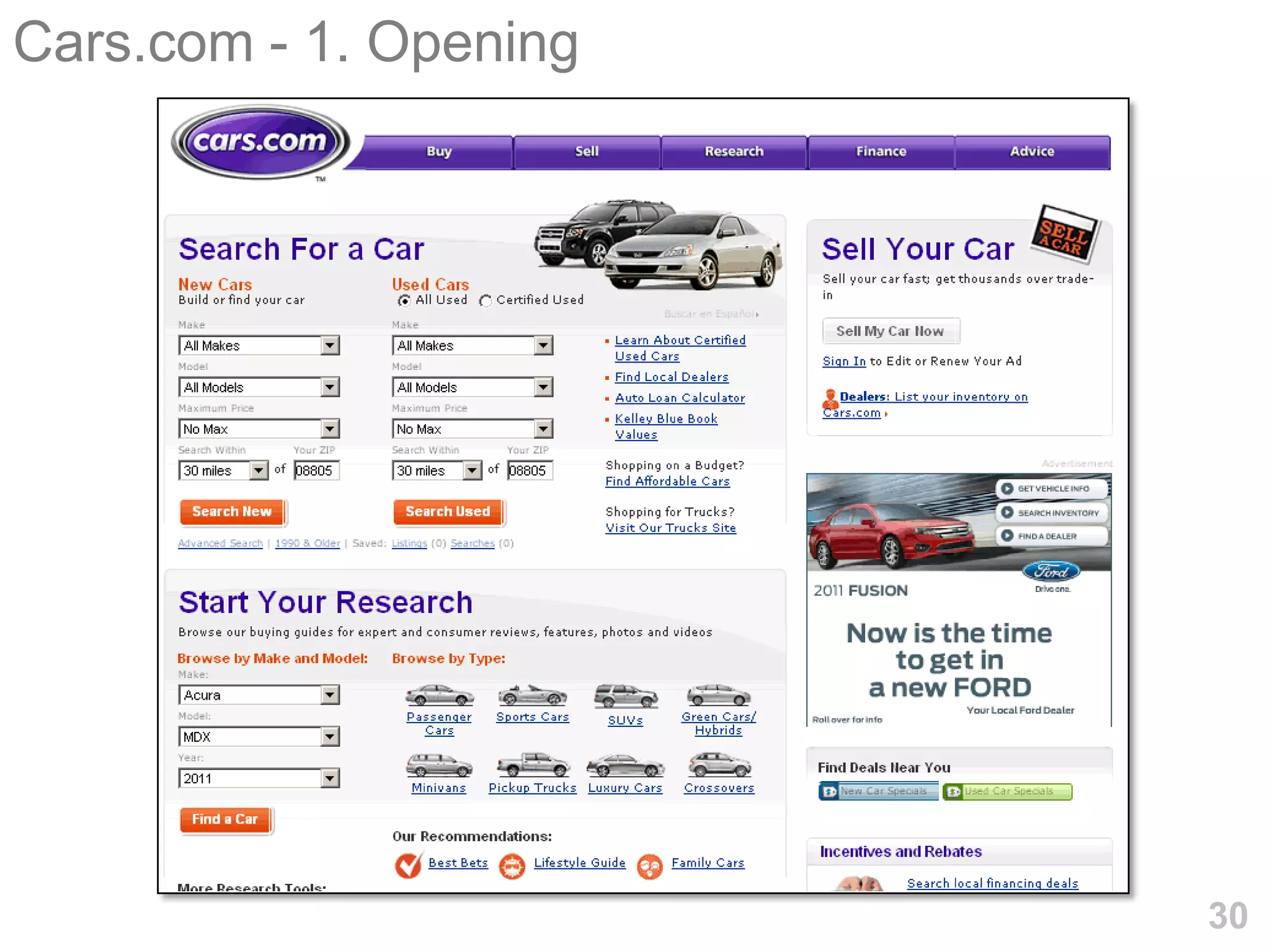Click the Sign In link

click(844, 361)
